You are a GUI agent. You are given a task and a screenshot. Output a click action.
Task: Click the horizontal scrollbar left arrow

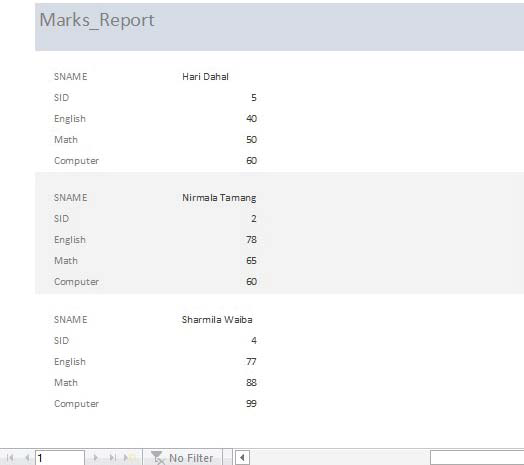coord(242,458)
